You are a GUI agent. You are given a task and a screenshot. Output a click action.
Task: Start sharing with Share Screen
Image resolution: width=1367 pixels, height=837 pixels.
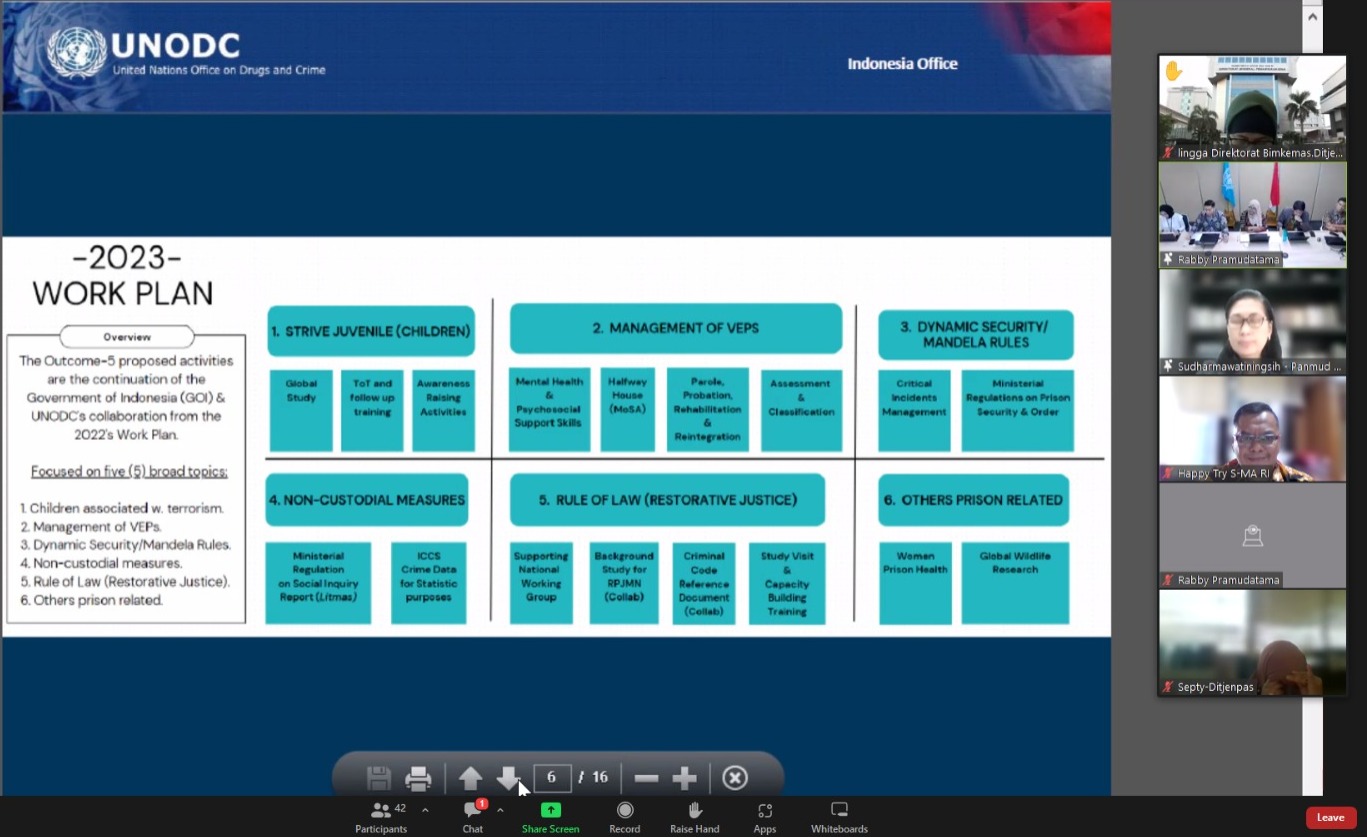click(550, 817)
